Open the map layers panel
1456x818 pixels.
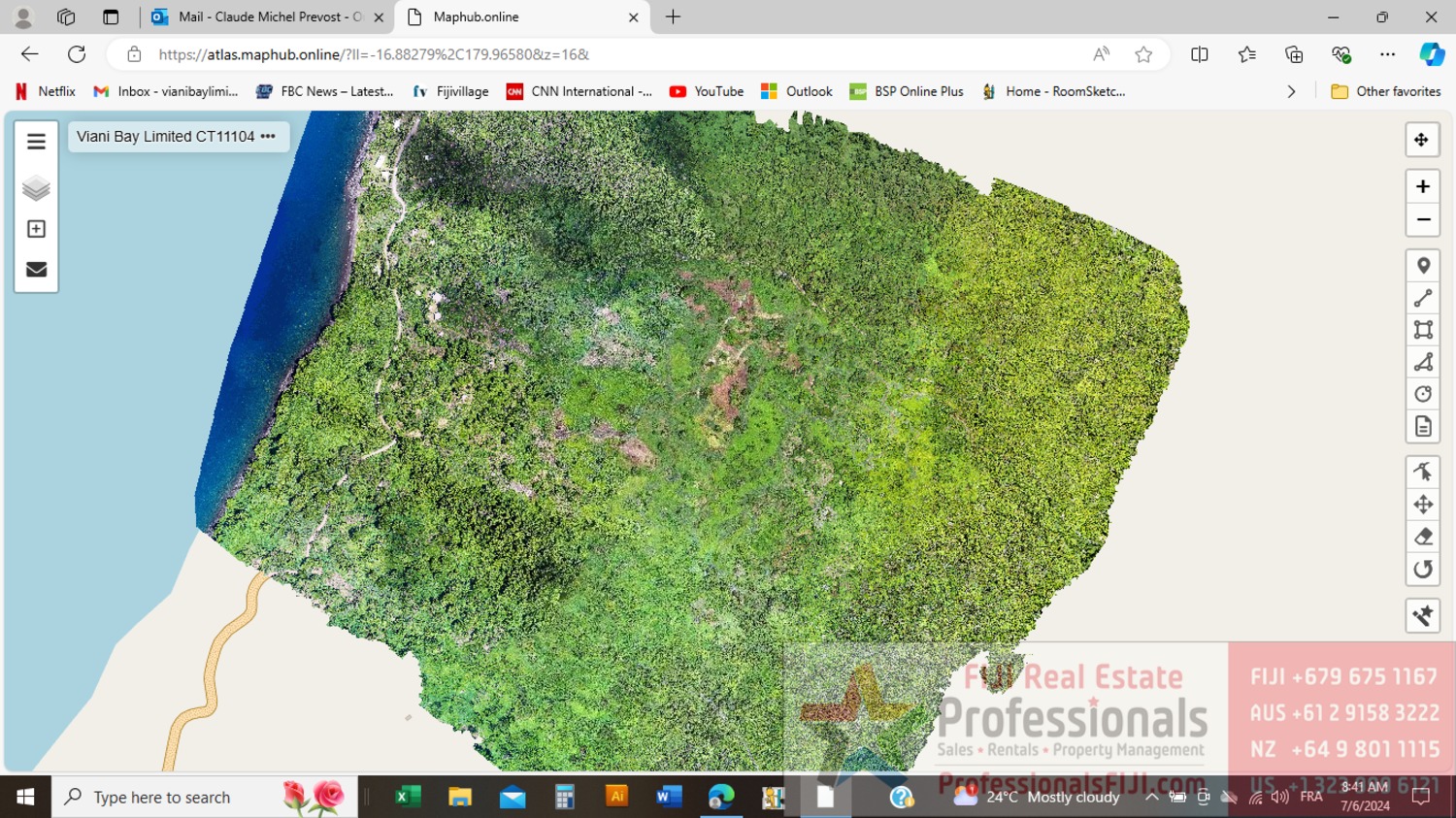(x=36, y=187)
